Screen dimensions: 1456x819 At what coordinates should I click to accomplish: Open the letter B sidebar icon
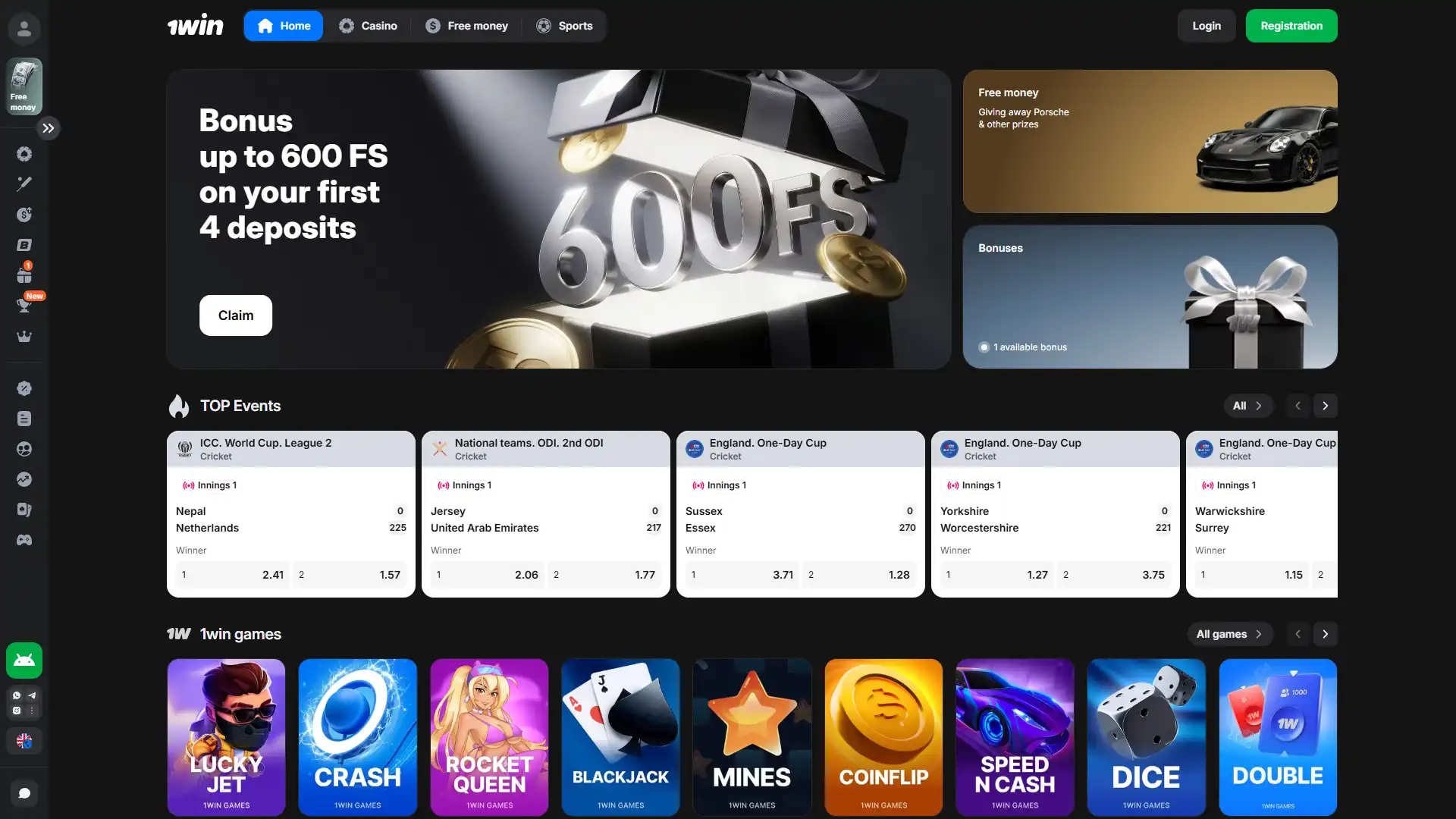click(x=24, y=245)
